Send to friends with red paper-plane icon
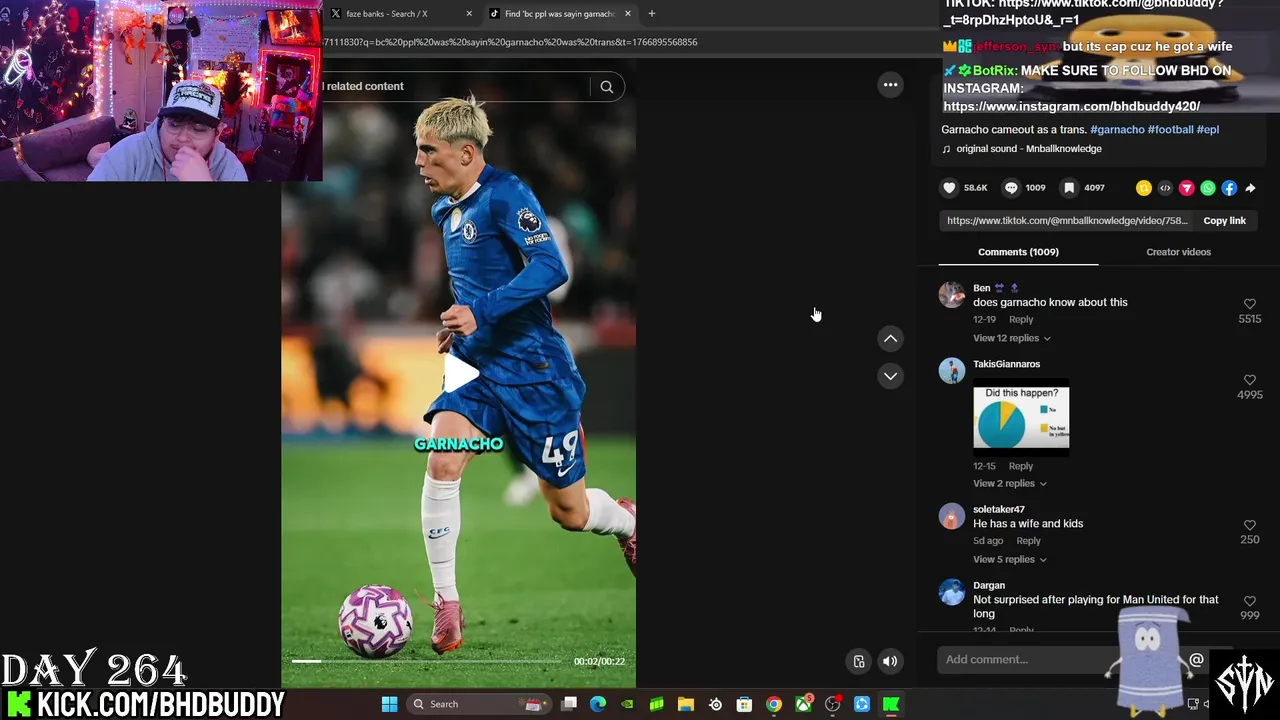 pos(1187,188)
